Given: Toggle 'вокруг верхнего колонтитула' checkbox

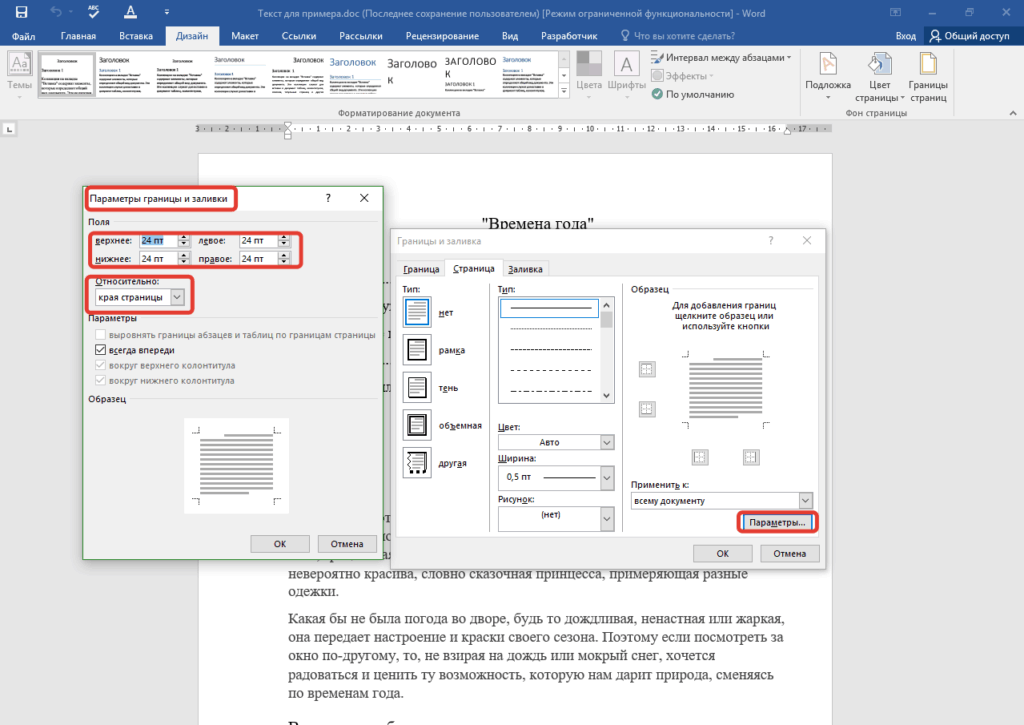Looking at the screenshot, I should pyautogui.click(x=100, y=366).
